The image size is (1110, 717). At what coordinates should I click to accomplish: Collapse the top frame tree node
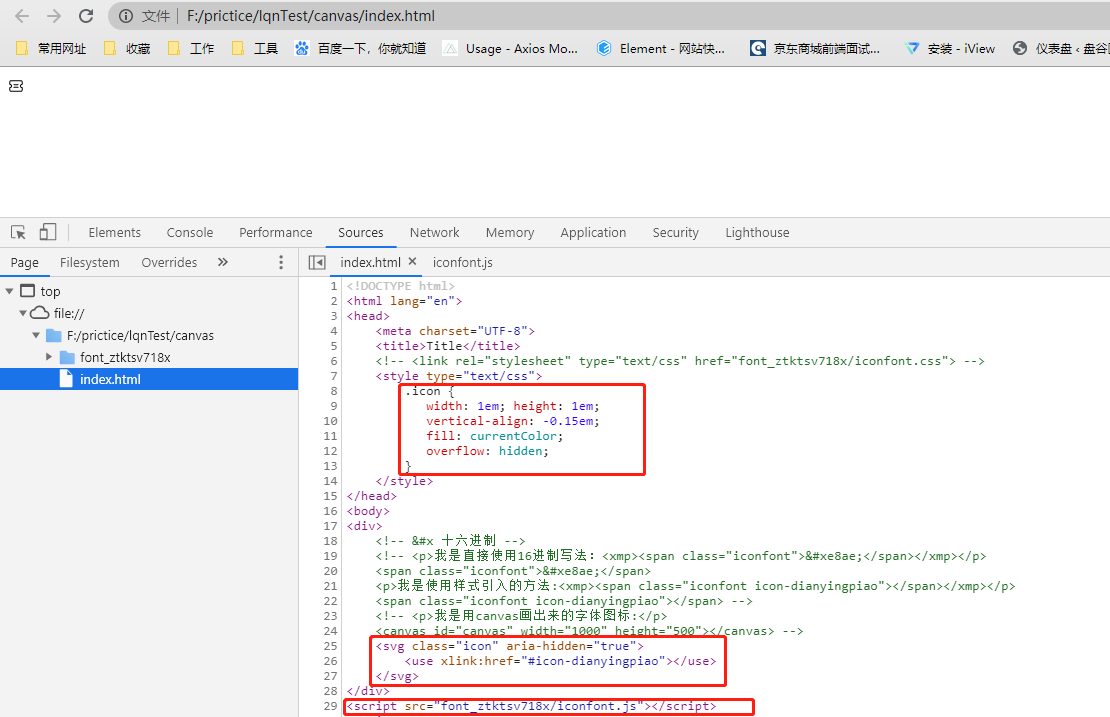click(x=9, y=291)
